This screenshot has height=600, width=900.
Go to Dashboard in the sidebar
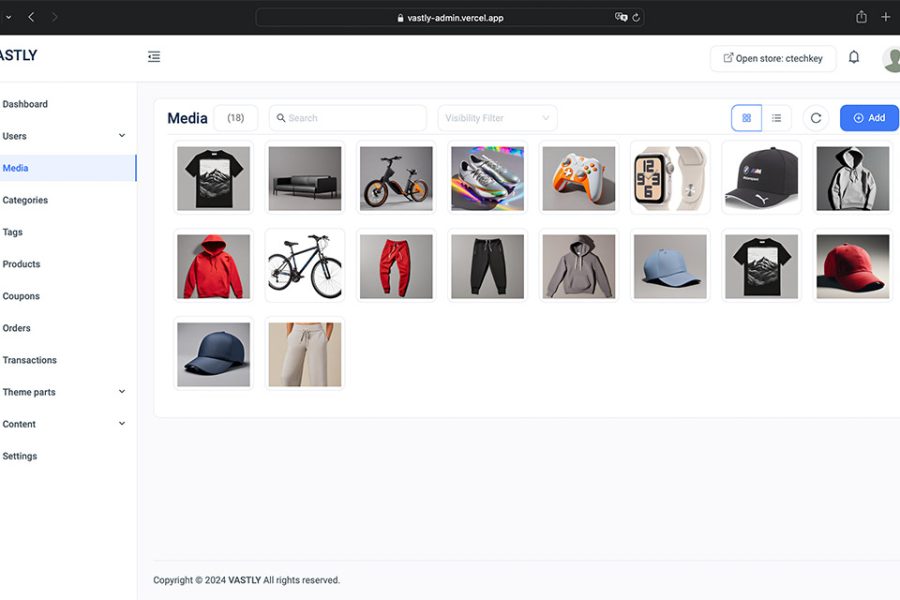pos(25,104)
